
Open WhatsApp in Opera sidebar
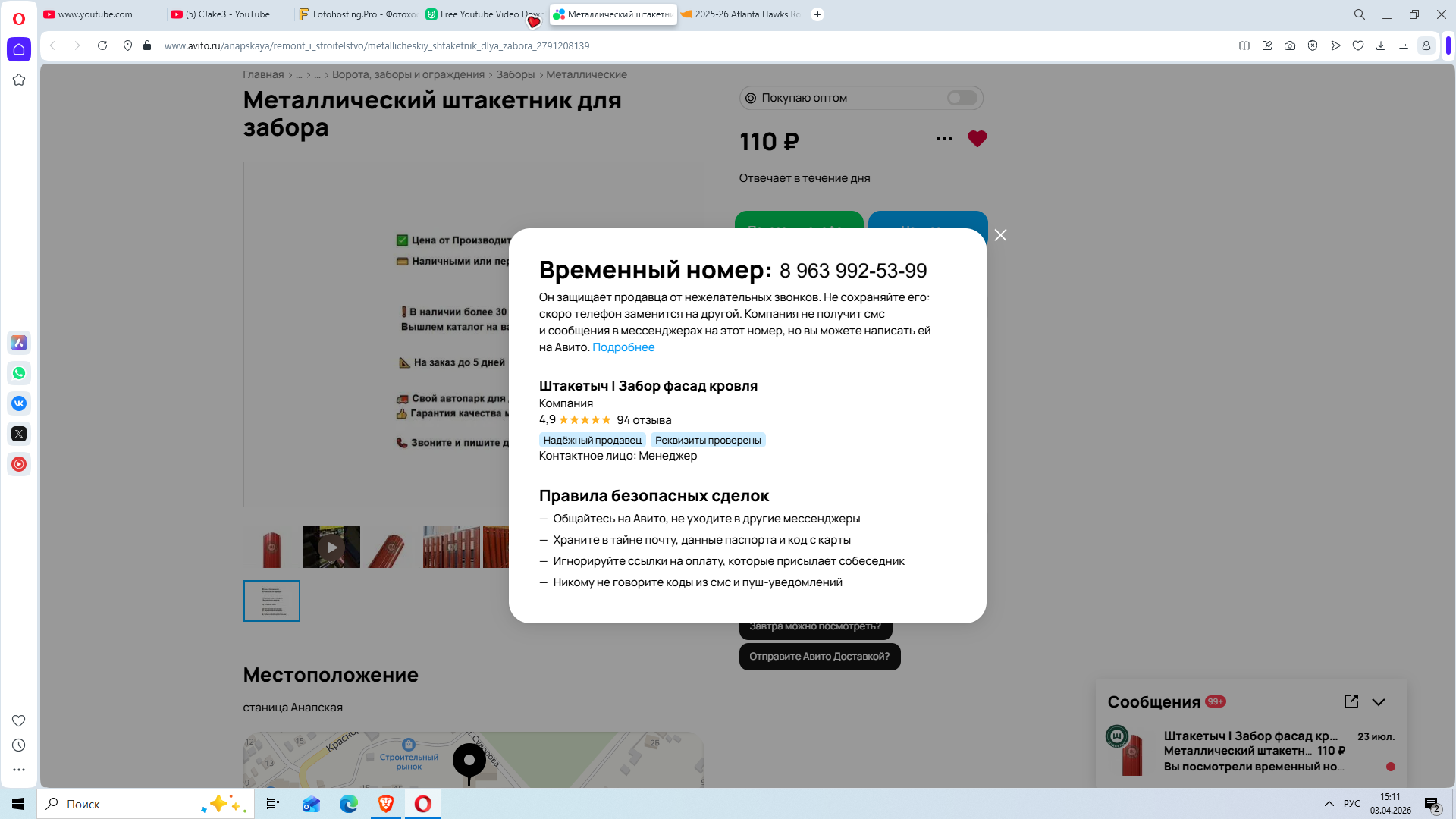point(19,373)
